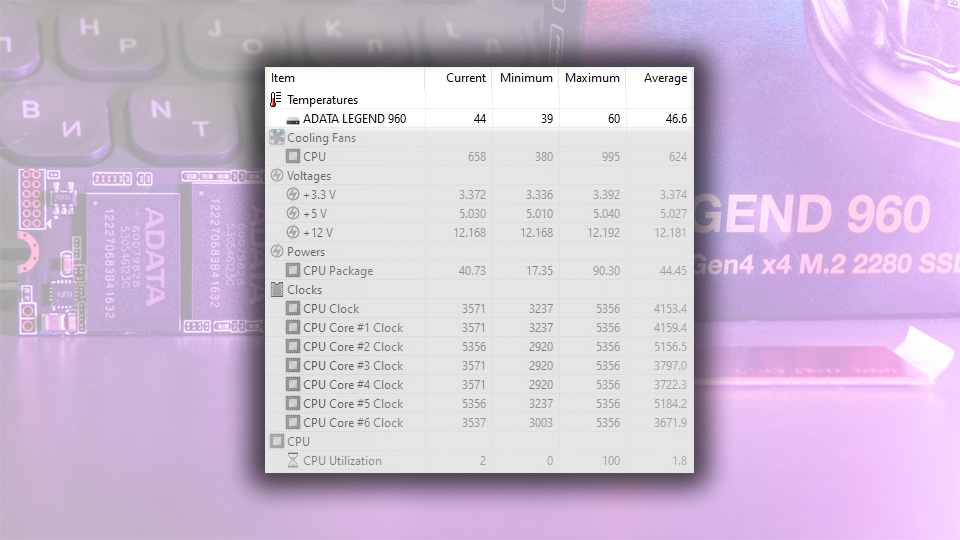960x540 pixels.
Task: Click the CPU Core #5 Clock icon
Action: [293, 403]
